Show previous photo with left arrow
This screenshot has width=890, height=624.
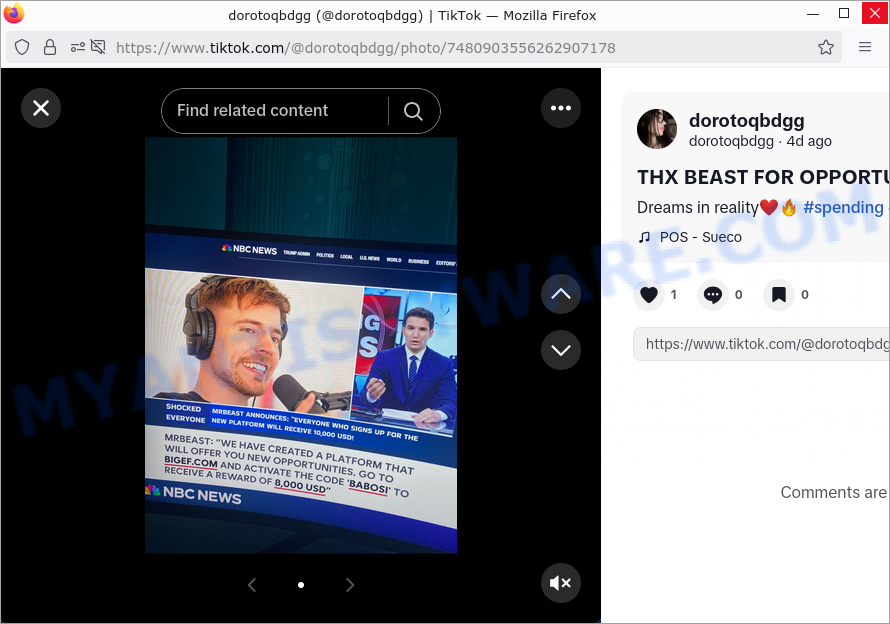tap(252, 585)
